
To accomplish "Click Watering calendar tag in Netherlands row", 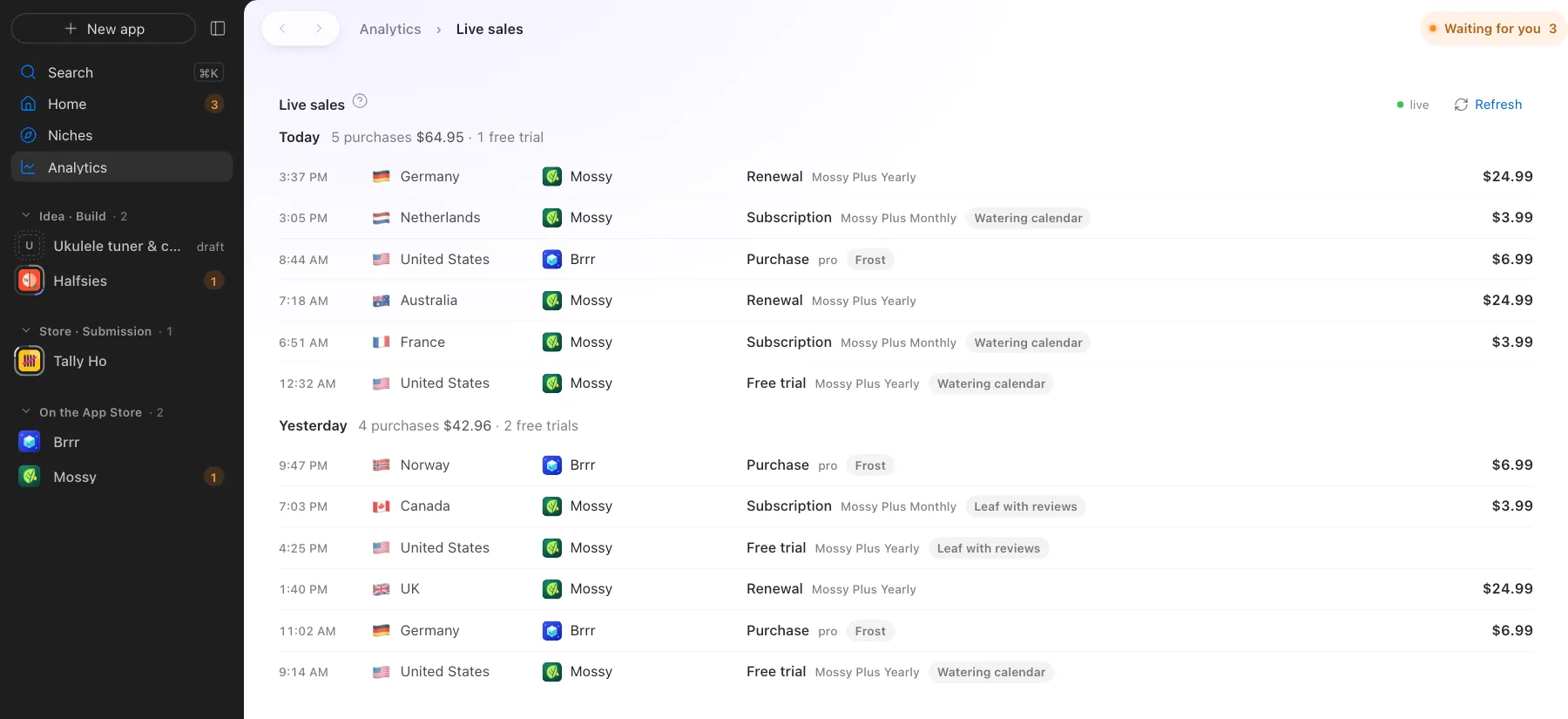I will [1028, 218].
